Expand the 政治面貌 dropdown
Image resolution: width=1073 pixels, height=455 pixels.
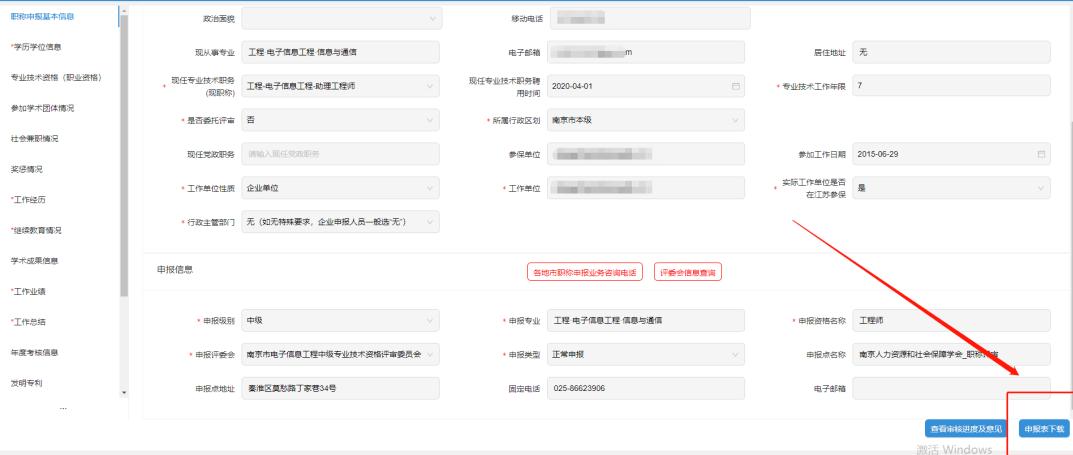point(341,18)
